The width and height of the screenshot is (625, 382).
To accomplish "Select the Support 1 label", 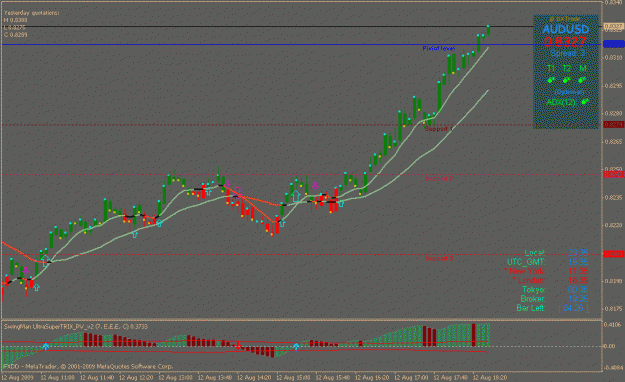I will point(439,129).
